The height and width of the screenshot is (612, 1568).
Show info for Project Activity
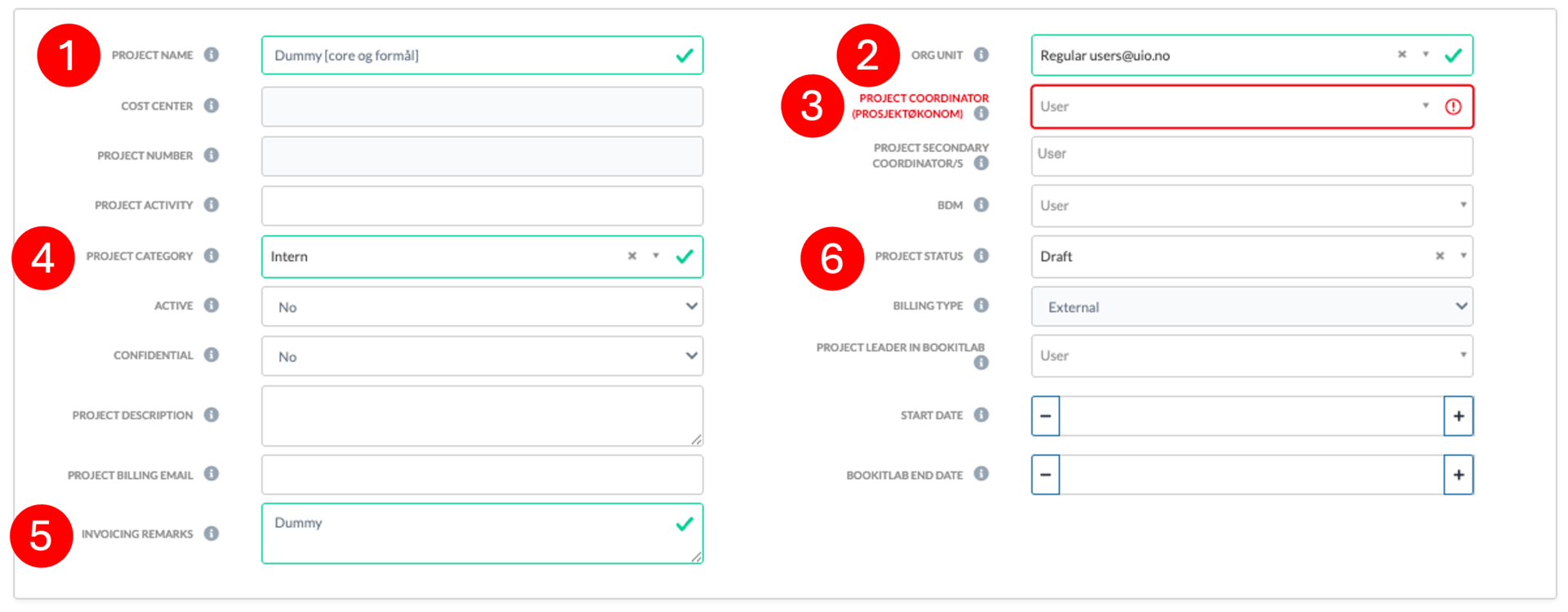pos(212,204)
